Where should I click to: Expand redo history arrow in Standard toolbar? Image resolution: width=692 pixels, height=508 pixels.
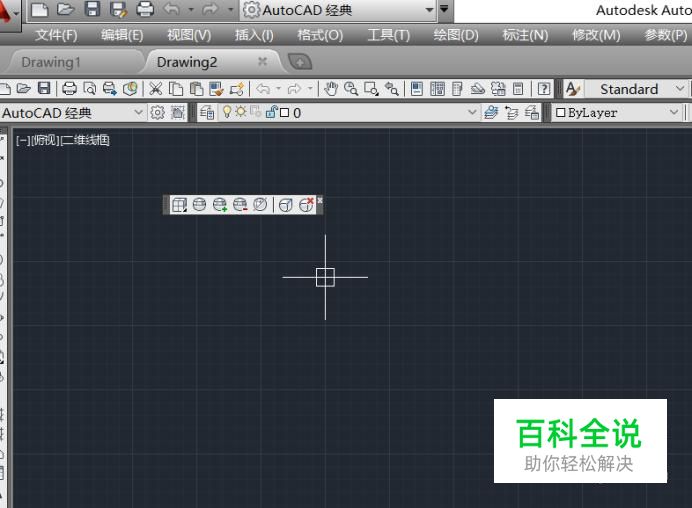[x=310, y=89]
